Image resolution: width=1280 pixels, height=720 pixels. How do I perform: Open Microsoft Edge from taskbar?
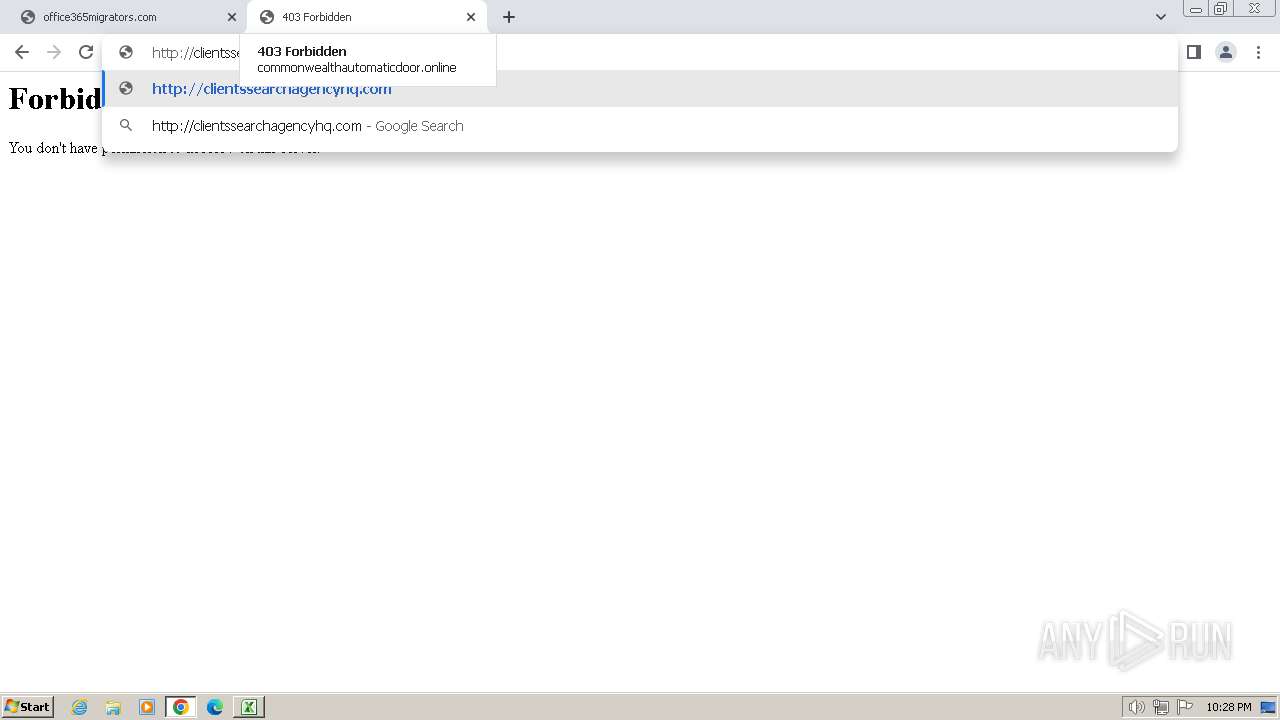pos(215,707)
